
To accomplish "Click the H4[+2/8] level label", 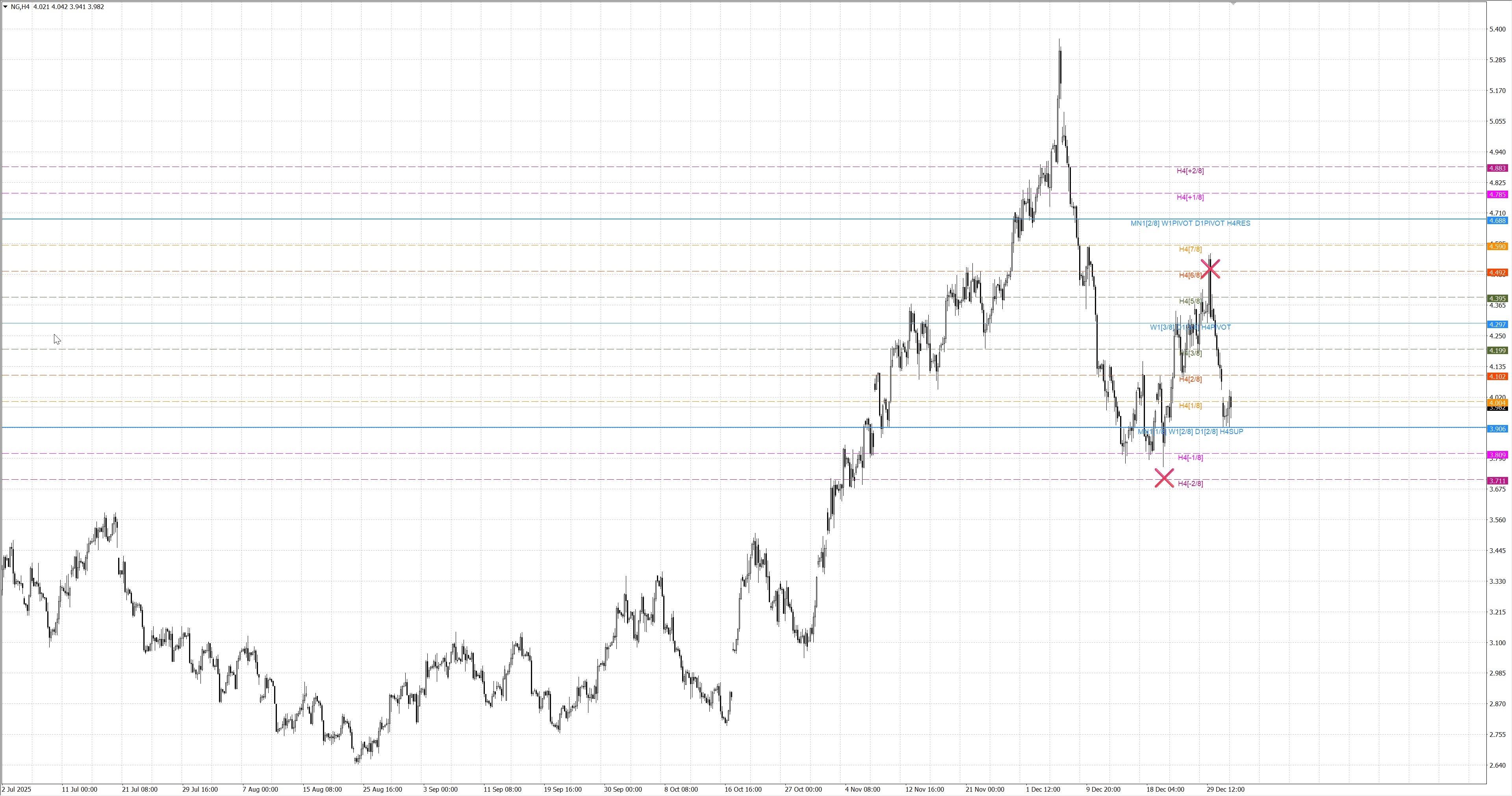I will (x=1190, y=171).
